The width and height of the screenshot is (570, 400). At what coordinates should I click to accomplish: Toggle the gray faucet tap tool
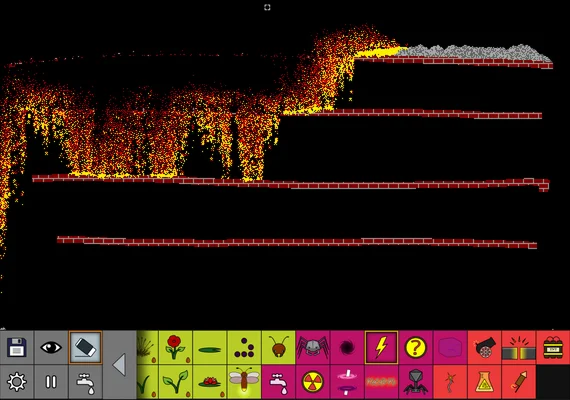[x=85, y=382]
